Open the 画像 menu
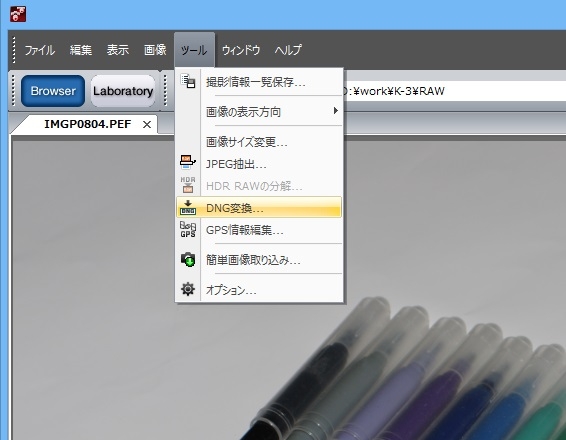This screenshot has height=440, width=566. pyautogui.click(x=155, y=50)
